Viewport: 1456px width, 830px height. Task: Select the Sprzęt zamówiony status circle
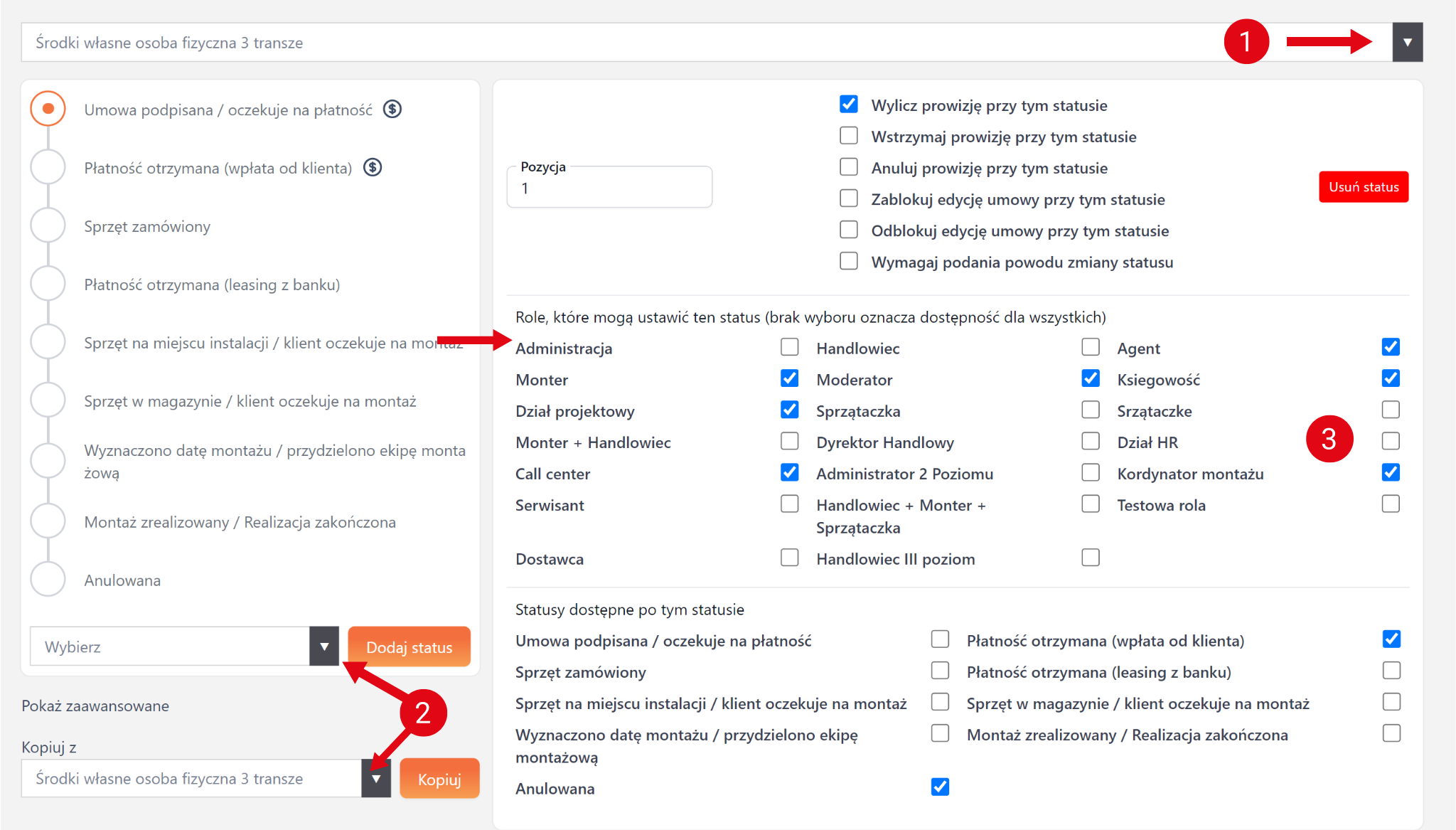point(48,226)
